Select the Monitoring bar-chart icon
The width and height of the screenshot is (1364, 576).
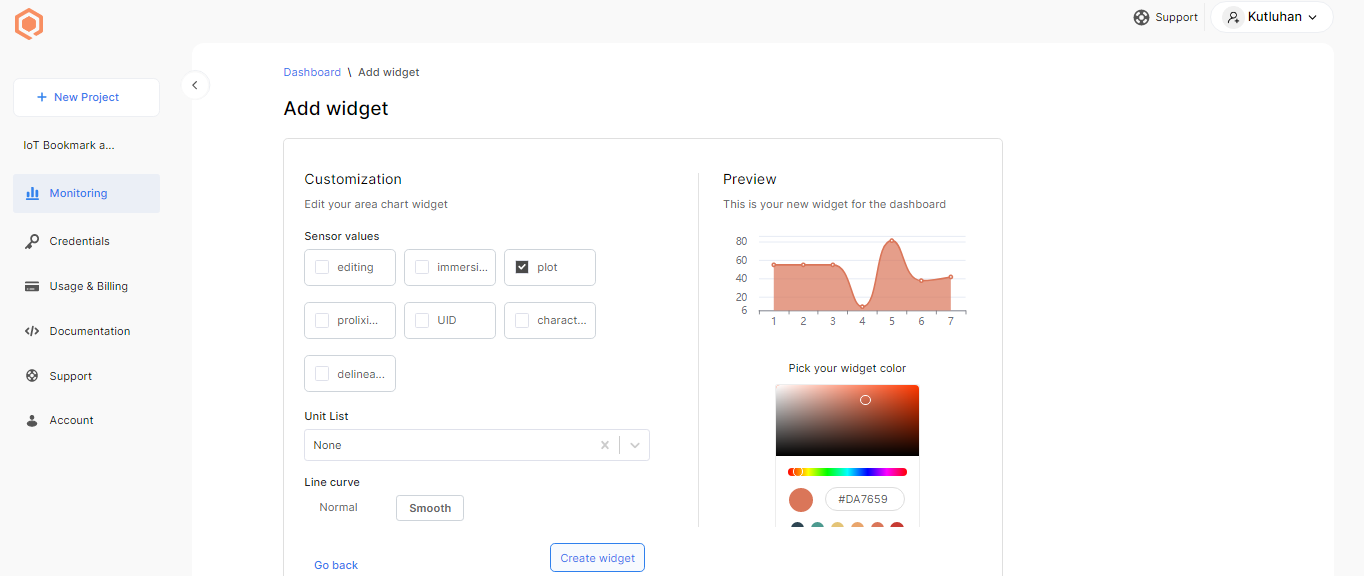tap(33, 193)
